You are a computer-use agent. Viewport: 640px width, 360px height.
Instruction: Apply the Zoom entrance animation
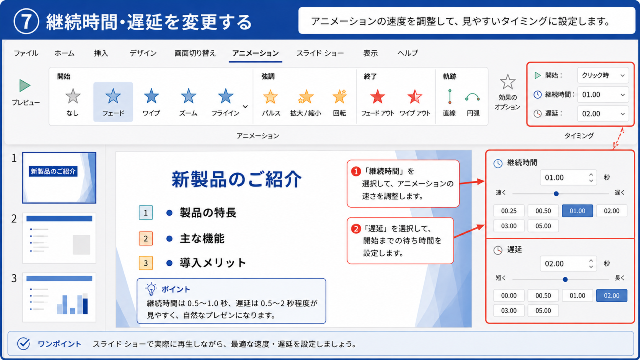click(188, 97)
